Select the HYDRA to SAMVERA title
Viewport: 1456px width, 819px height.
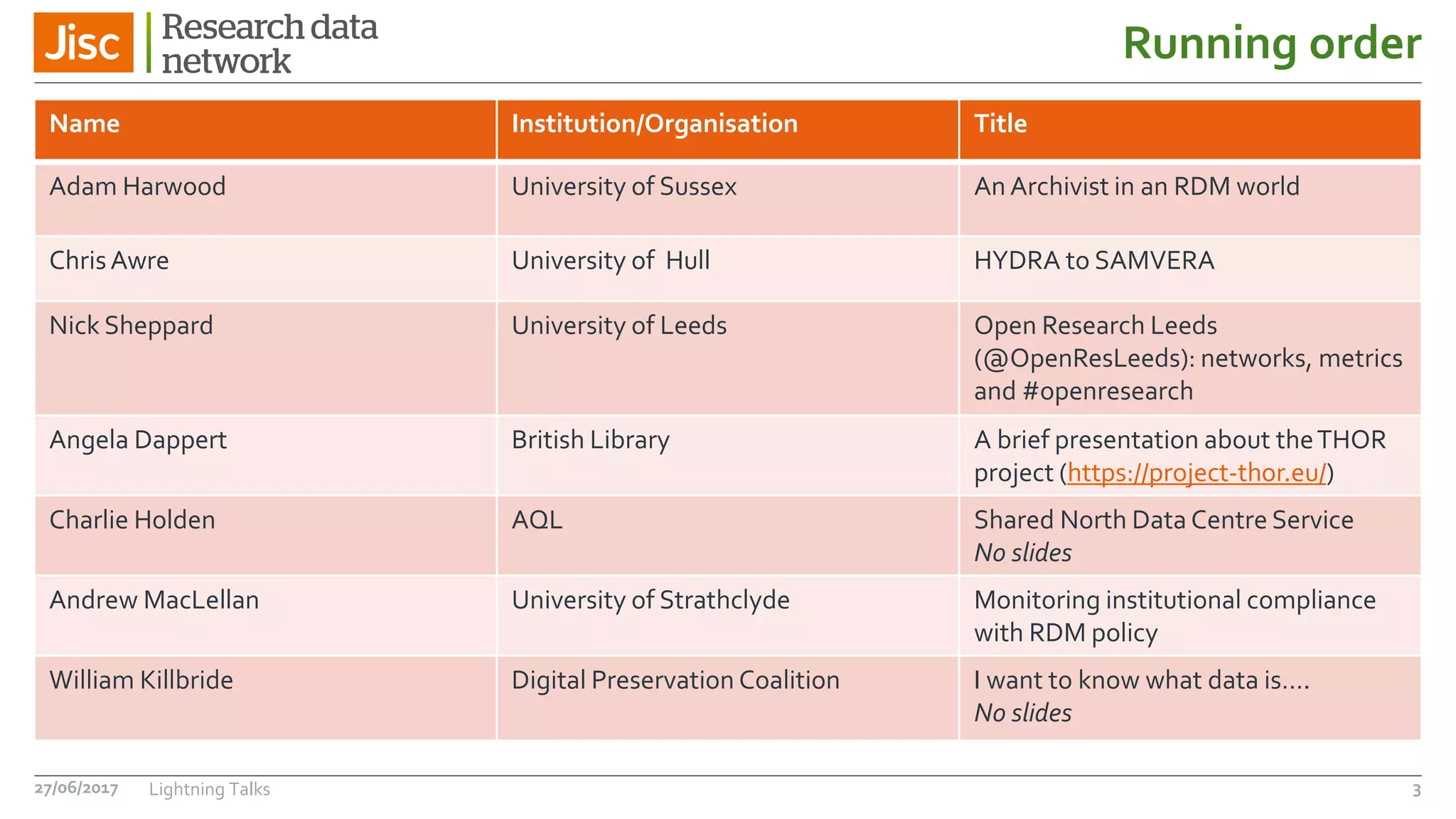[x=1093, y=260]
